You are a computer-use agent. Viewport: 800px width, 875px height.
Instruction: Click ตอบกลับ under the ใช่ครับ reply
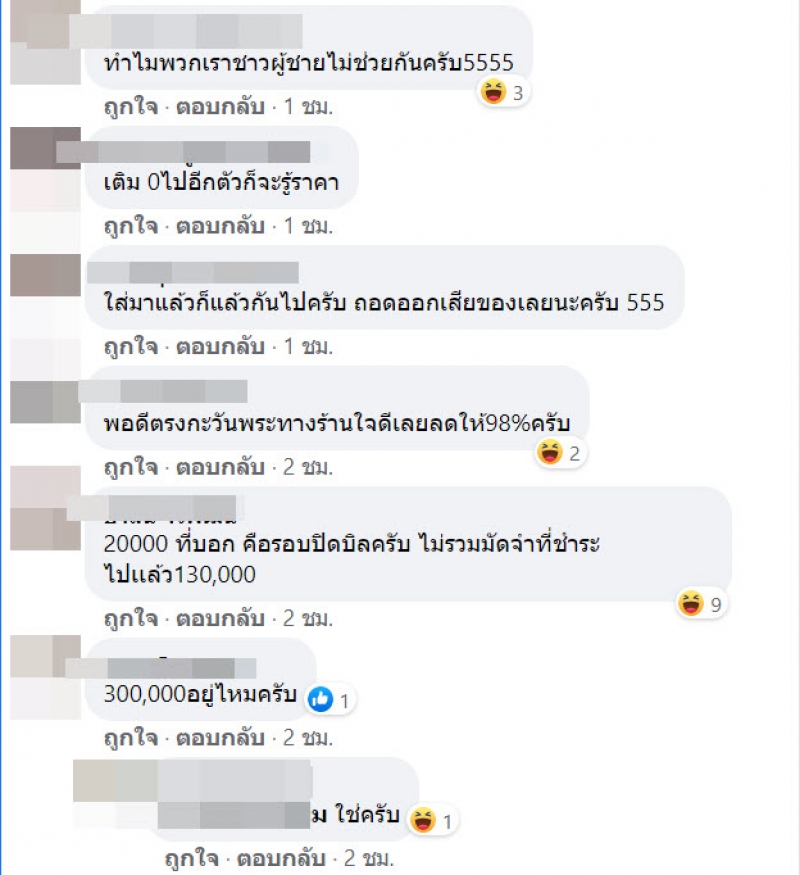tap(281, 859)
